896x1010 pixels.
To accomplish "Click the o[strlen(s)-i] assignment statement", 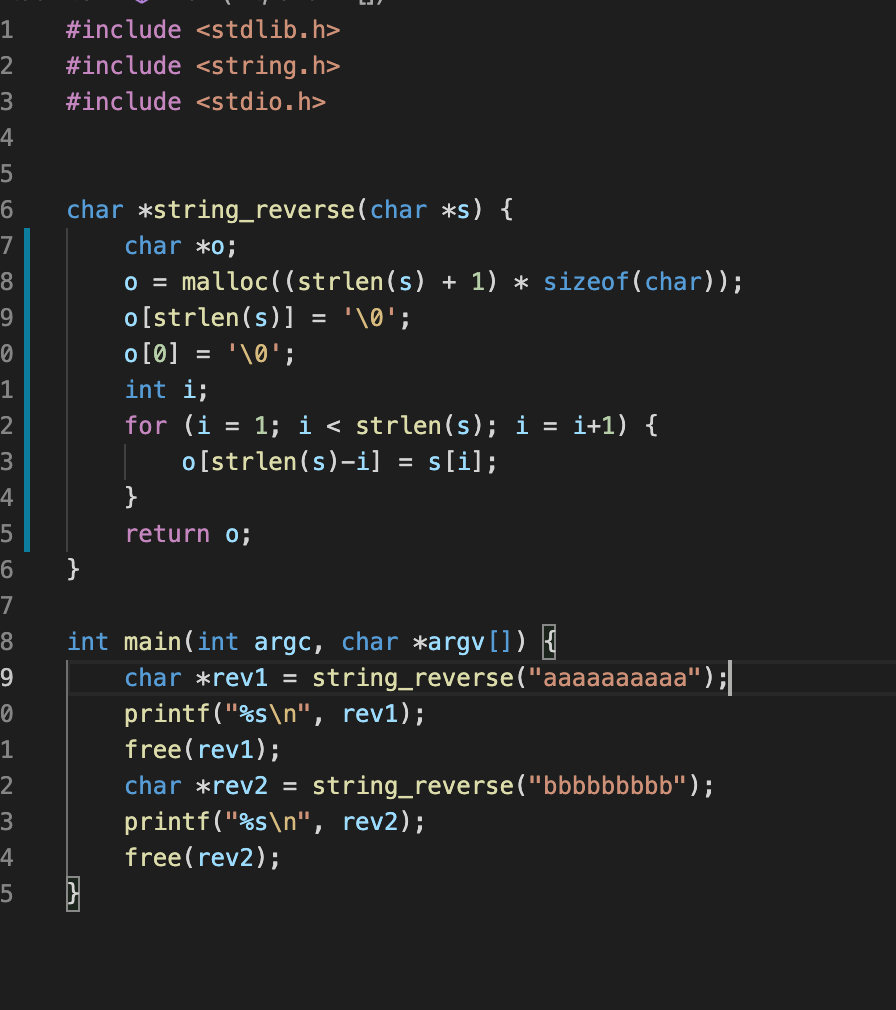I will point(339,462).
